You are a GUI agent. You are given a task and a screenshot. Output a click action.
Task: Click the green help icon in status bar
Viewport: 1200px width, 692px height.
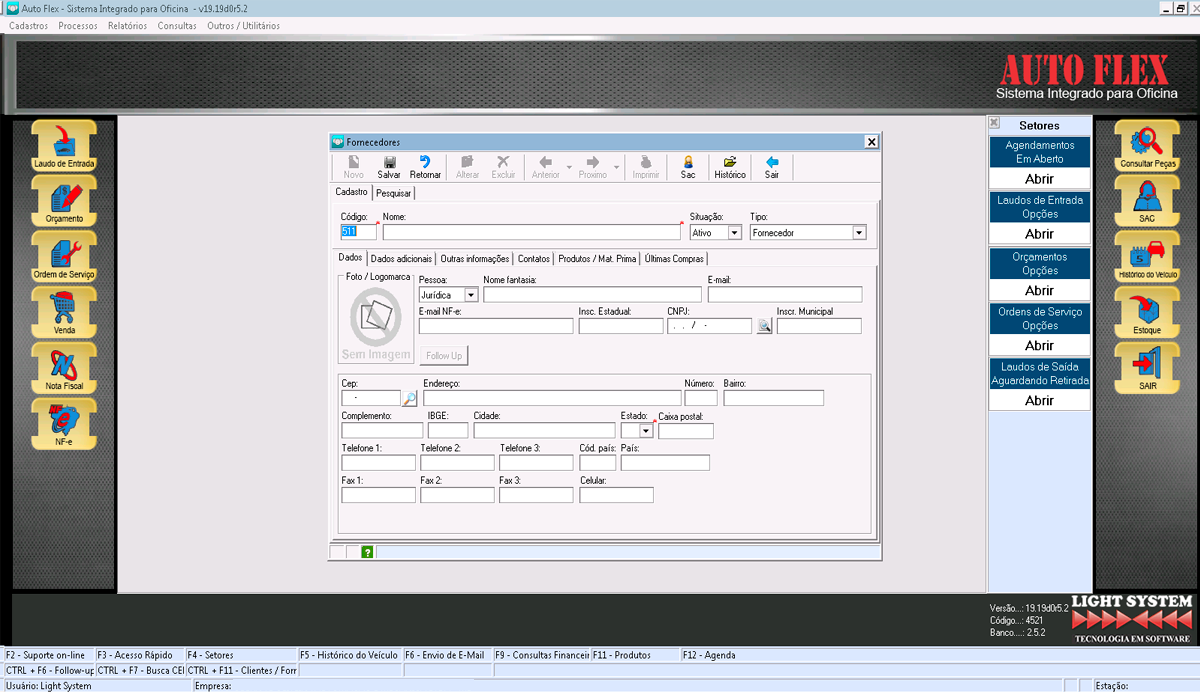pyautogui.click(x=367, y=552)
